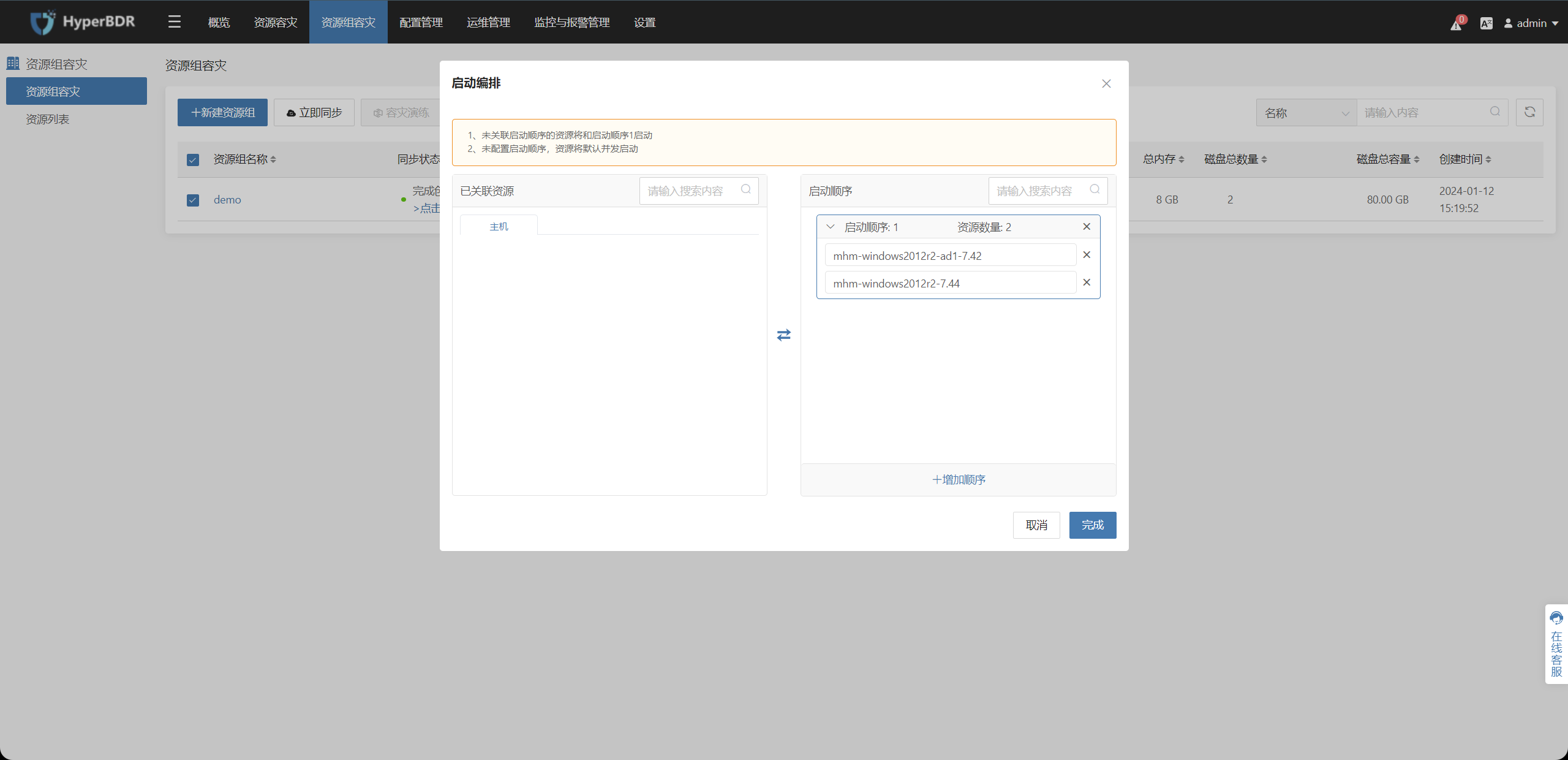Open the 资源容灾 menu
This screenshot has height=760, width=1568.
[x=276, y=22]
